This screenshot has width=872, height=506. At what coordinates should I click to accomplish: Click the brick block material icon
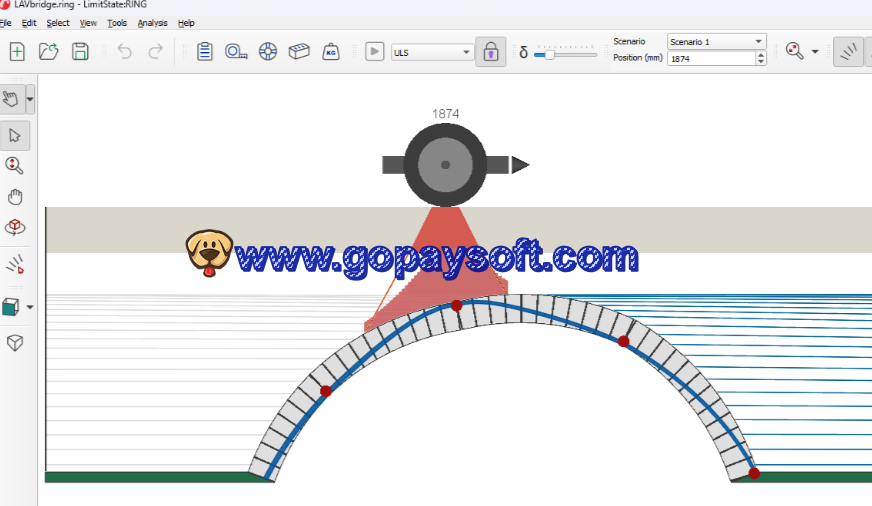(298, 51)
